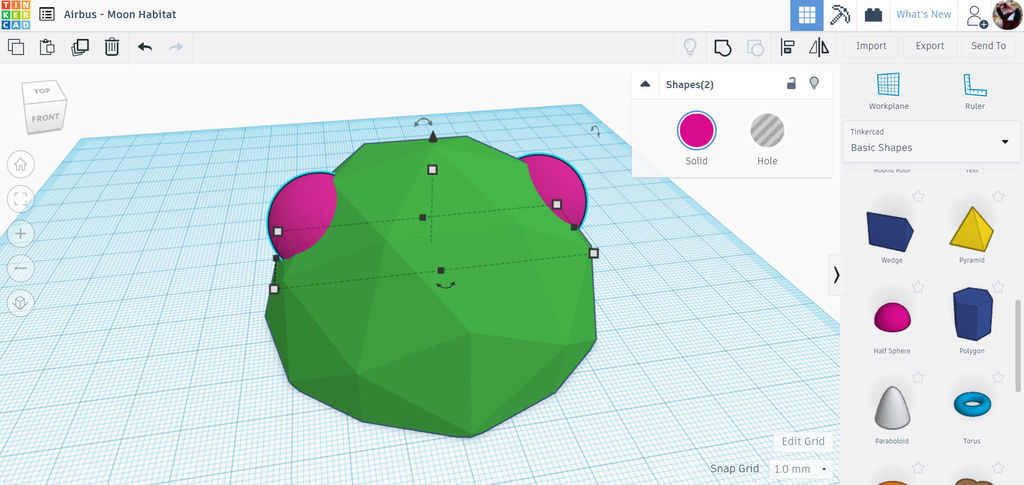Open the Blocks pickaxe mode
Viewport: 1024px width, 485px height.
click(840, 15)
